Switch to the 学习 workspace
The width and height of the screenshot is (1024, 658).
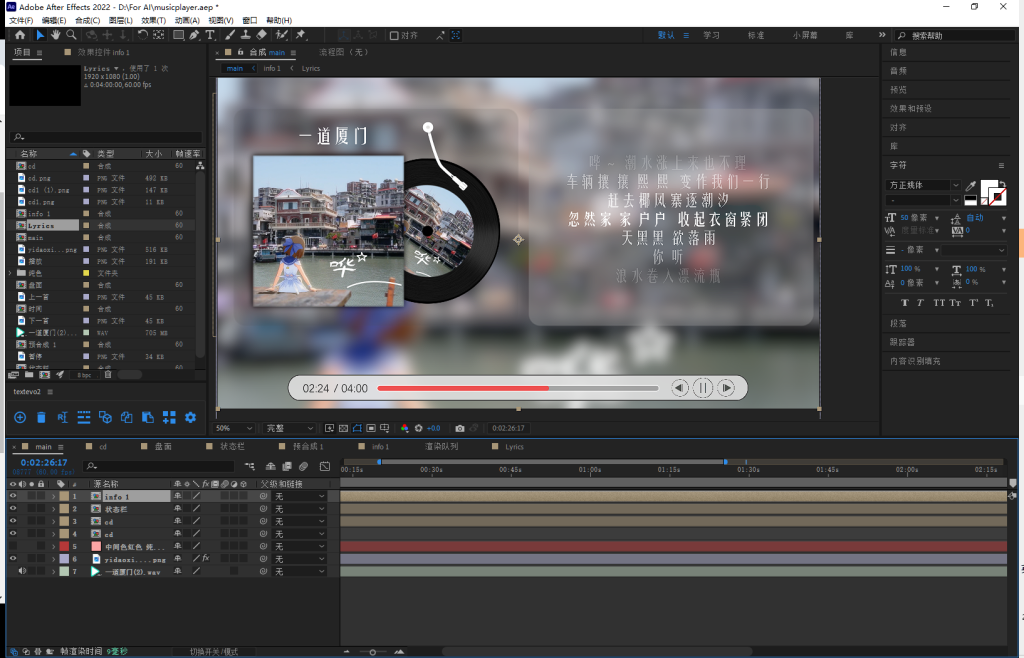pos(711,35)
